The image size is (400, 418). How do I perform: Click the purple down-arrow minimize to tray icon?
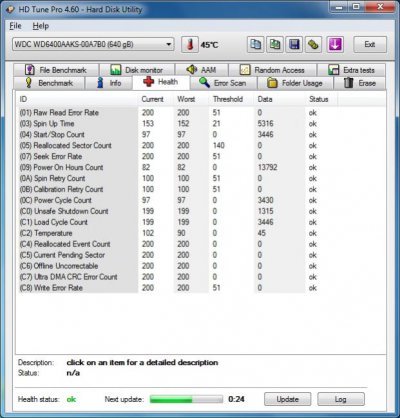335,44
